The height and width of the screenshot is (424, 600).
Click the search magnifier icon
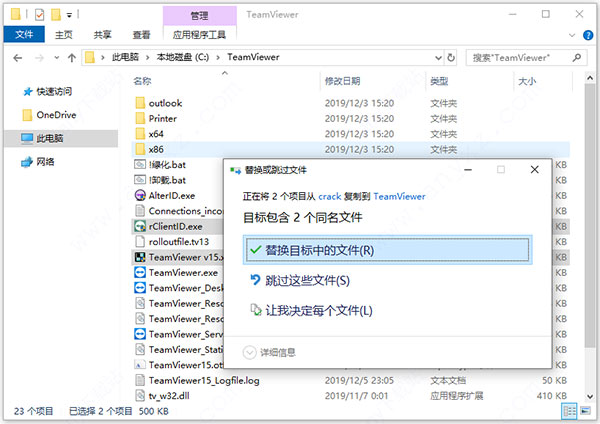tap(577, 58)
